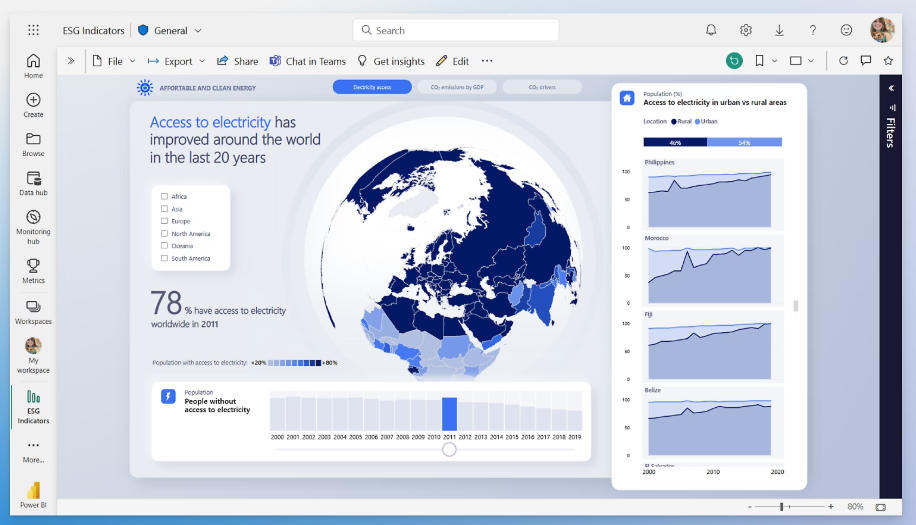Fit report to page icon
916x525 pixels.
[x=880, y=507]
